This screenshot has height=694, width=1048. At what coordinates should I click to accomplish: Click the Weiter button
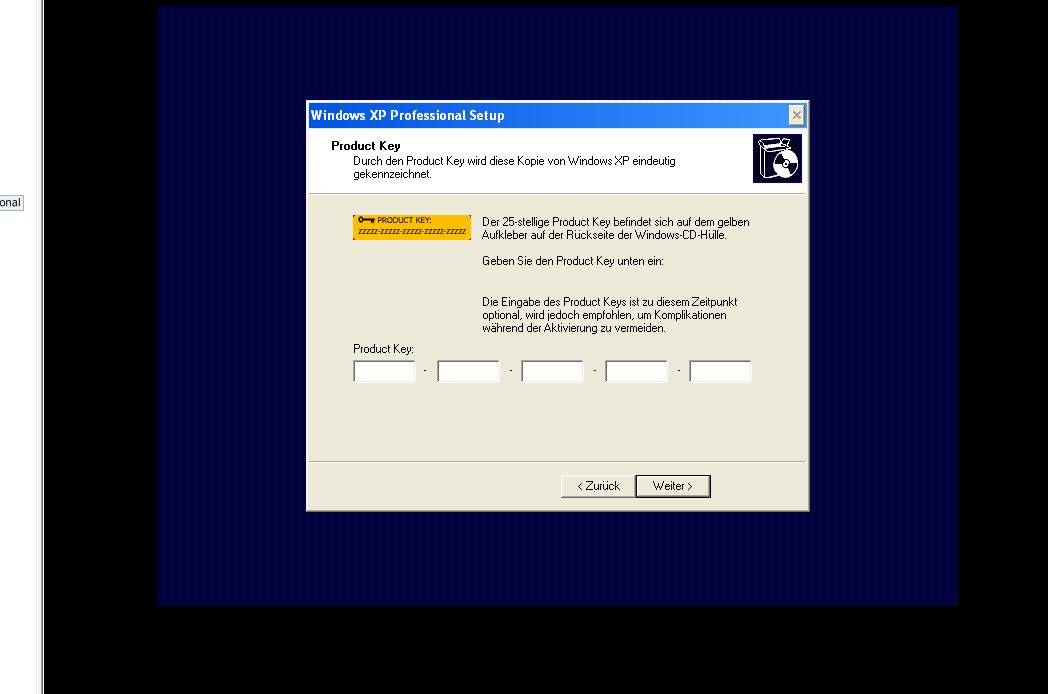(x=672, y=486)
